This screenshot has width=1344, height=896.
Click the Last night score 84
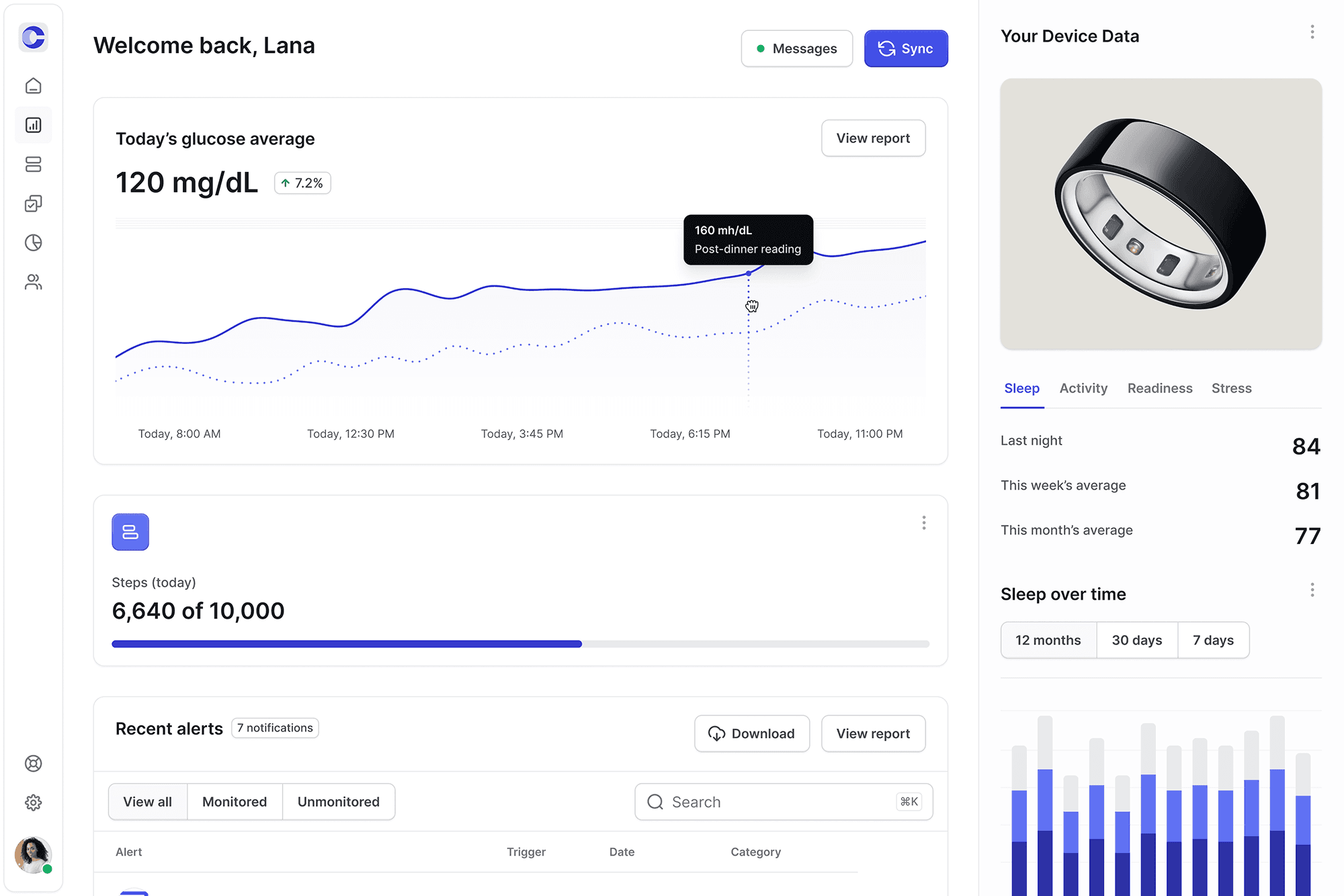1306,447
